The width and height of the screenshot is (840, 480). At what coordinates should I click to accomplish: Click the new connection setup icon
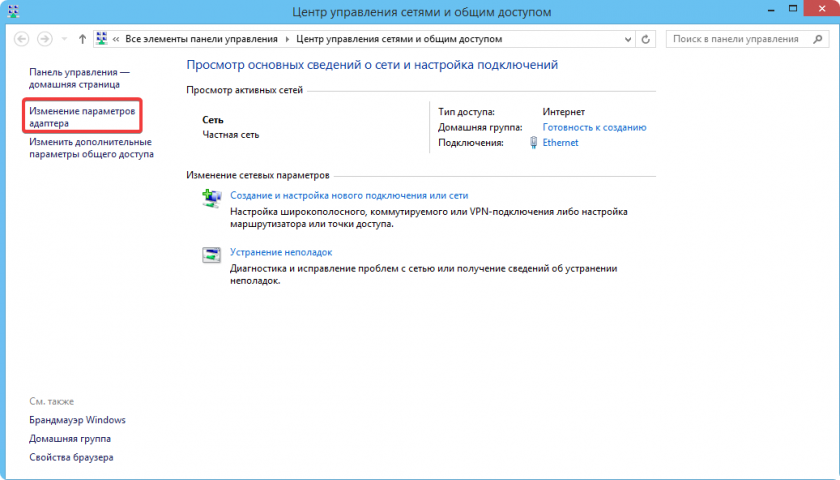tap(212, 197)
